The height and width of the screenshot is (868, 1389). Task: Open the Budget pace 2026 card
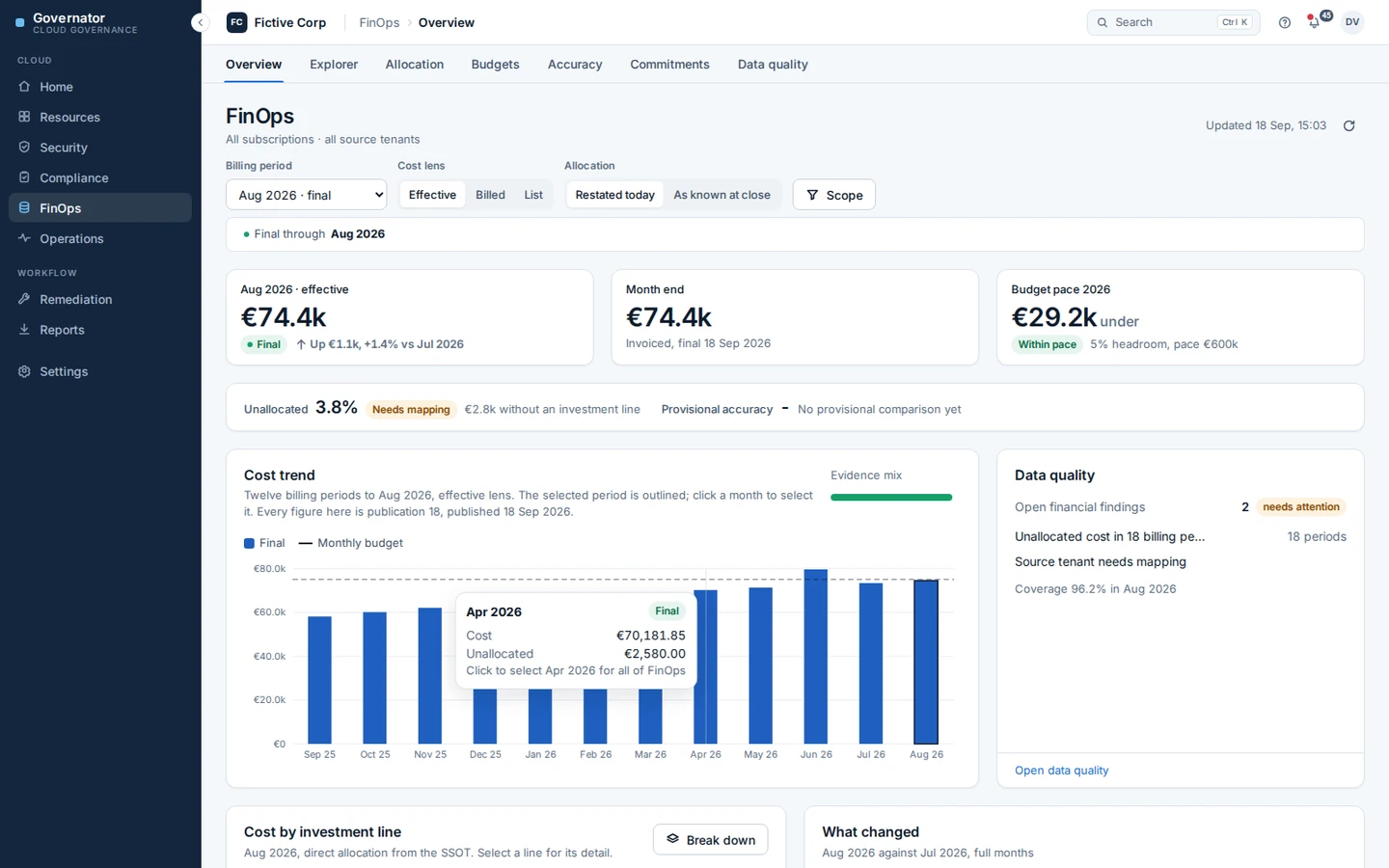click(x=1180, y=317)
